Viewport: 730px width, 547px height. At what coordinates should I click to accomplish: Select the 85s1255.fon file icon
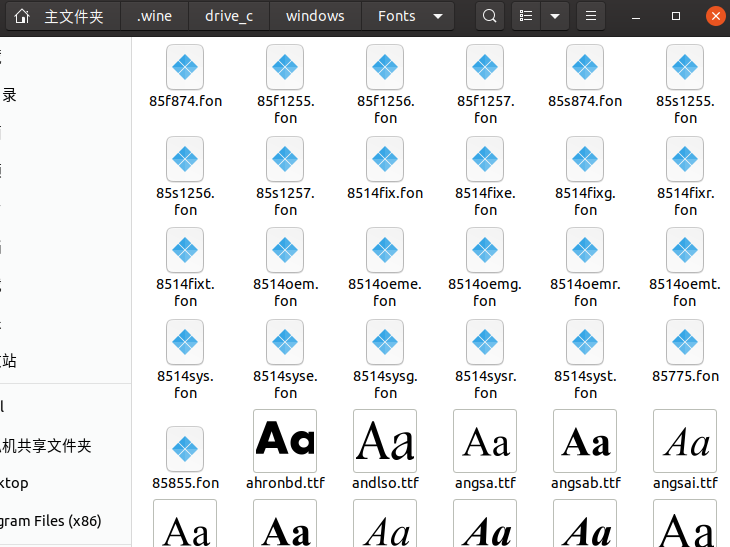point(685,67)
